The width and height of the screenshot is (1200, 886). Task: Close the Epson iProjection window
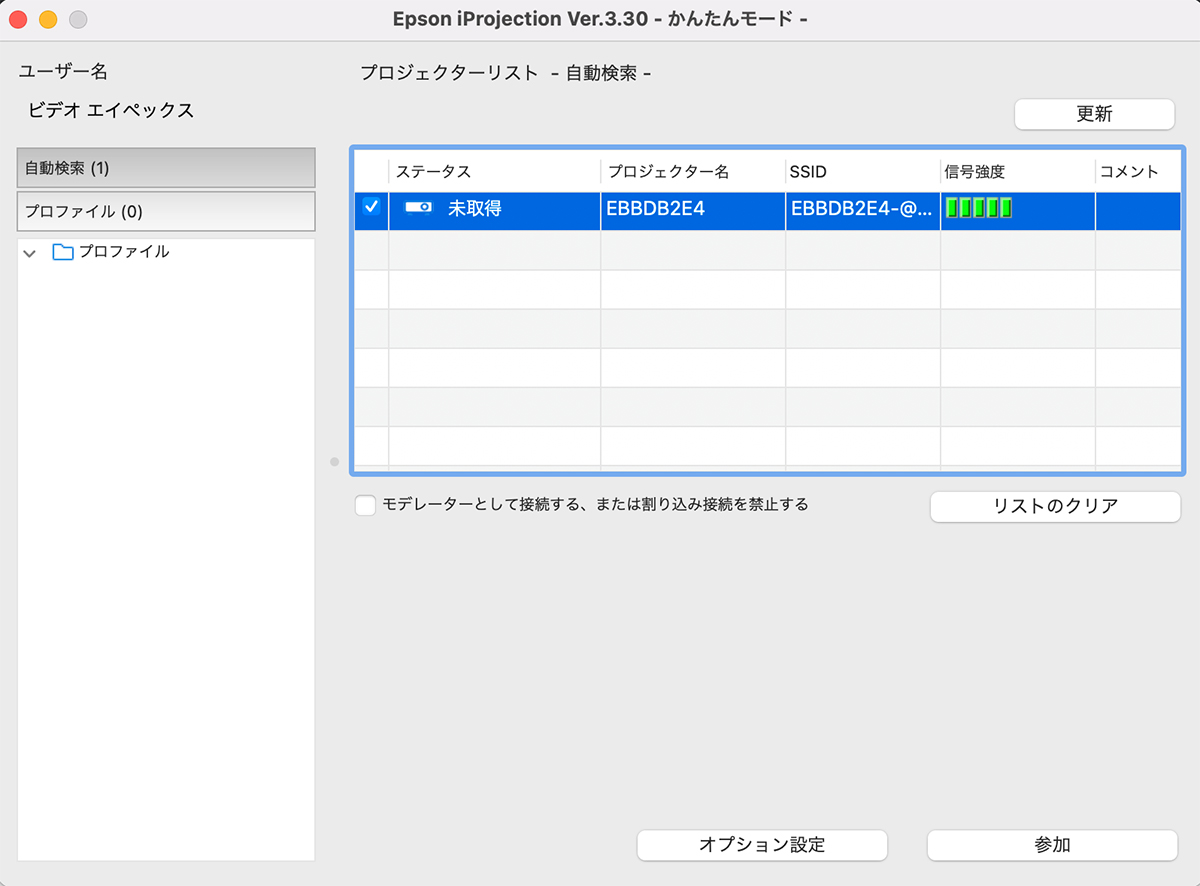[18, 20]
